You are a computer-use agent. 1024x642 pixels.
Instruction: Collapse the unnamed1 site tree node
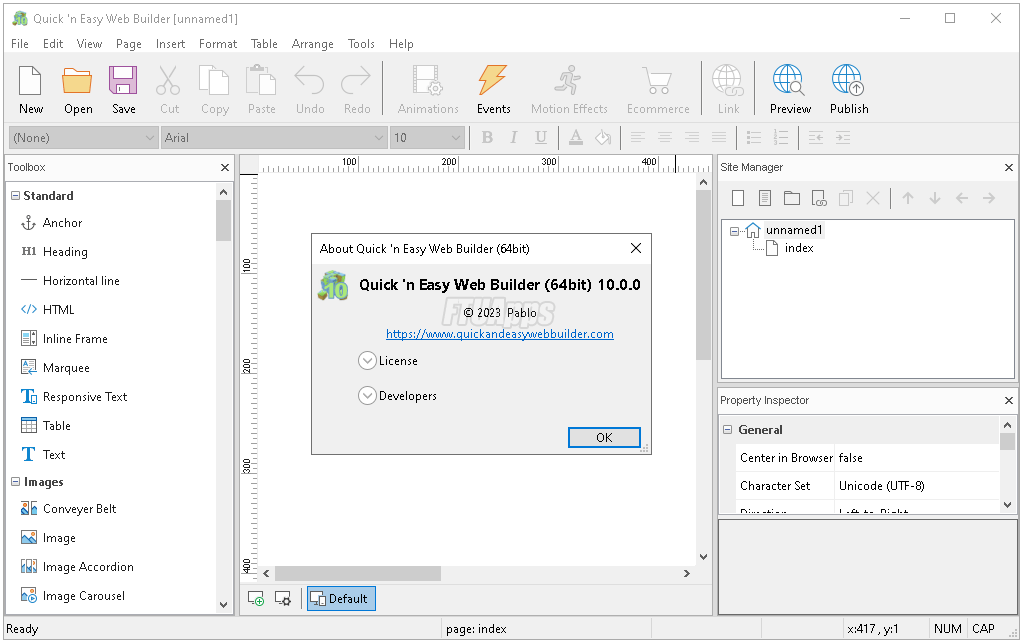coord(734,231)
